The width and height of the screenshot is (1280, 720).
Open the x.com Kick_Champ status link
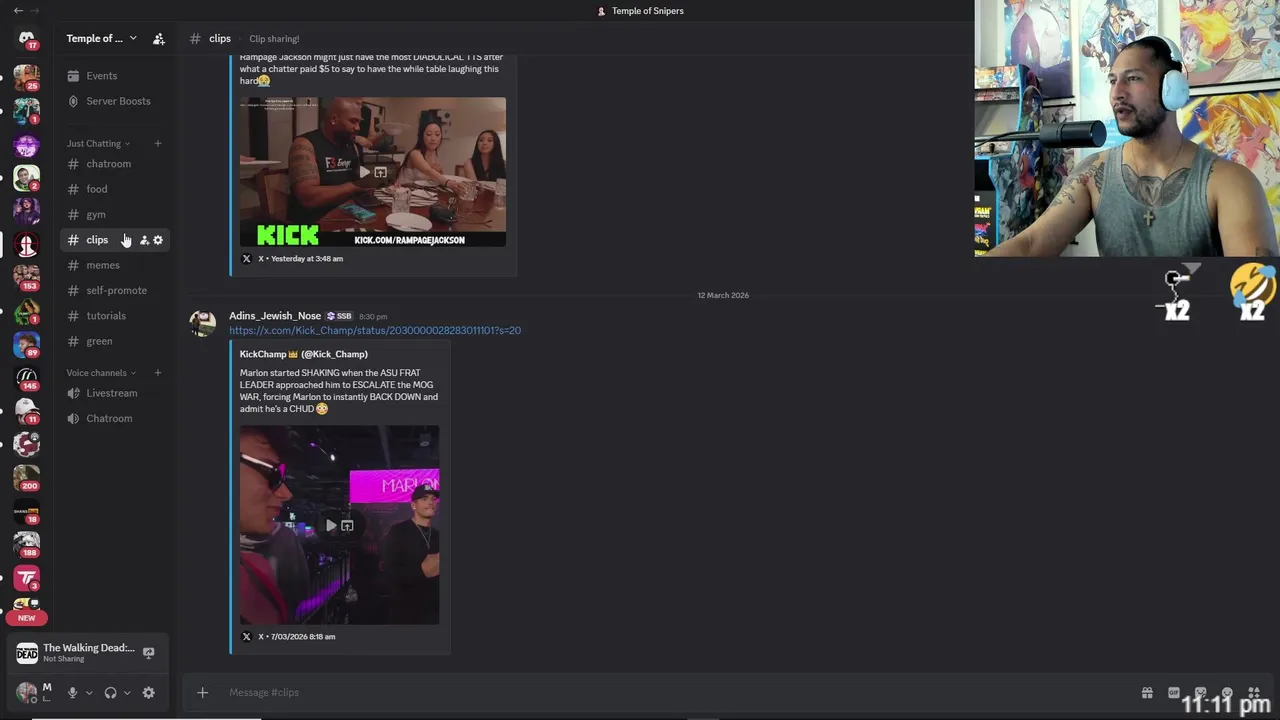pyautogui.click(x=375, y=330)
